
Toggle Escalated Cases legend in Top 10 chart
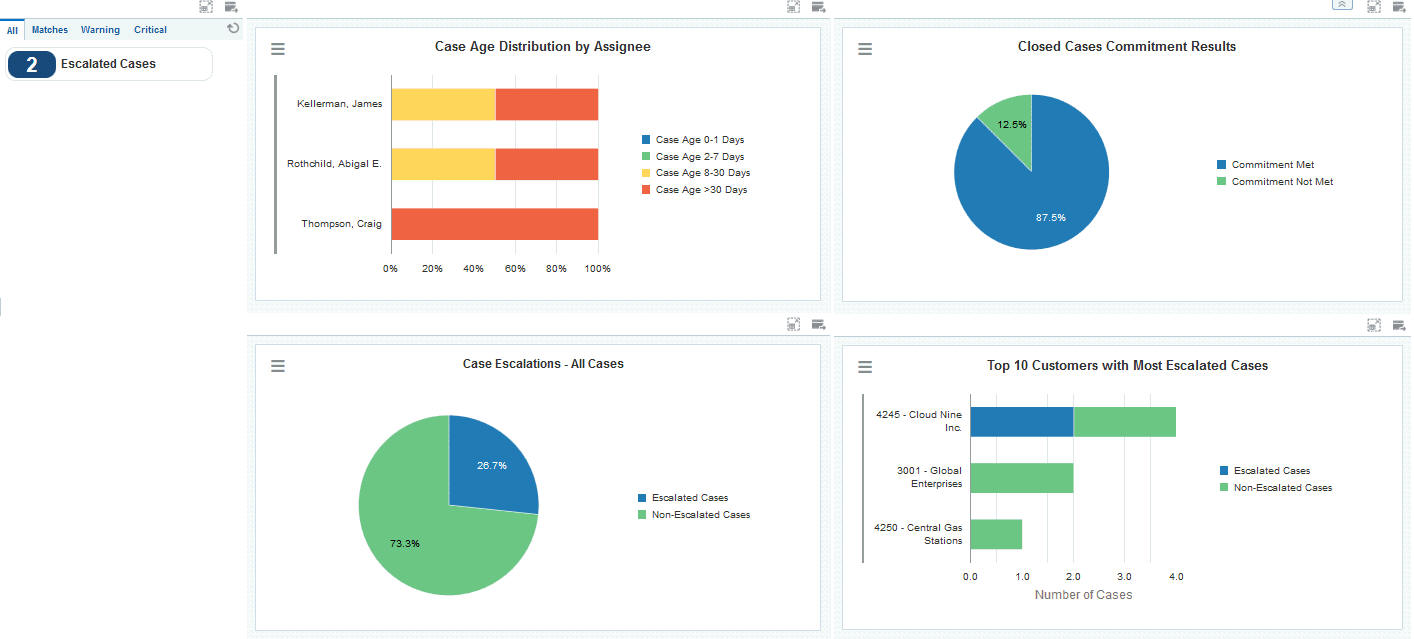(1265, 471)
